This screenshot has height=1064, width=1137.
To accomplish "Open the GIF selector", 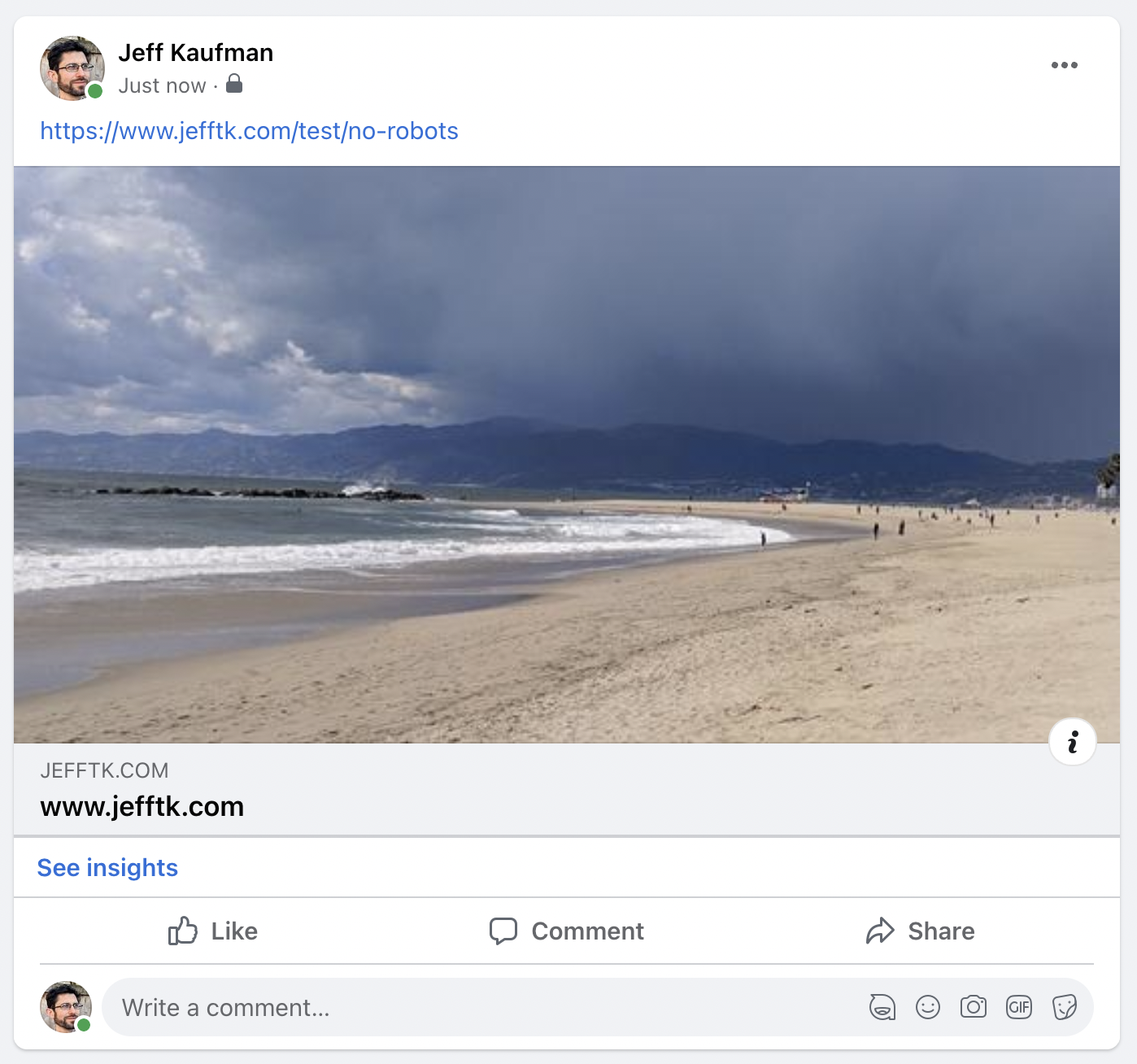I will pyautogui.click(x=1019, y=1007).
